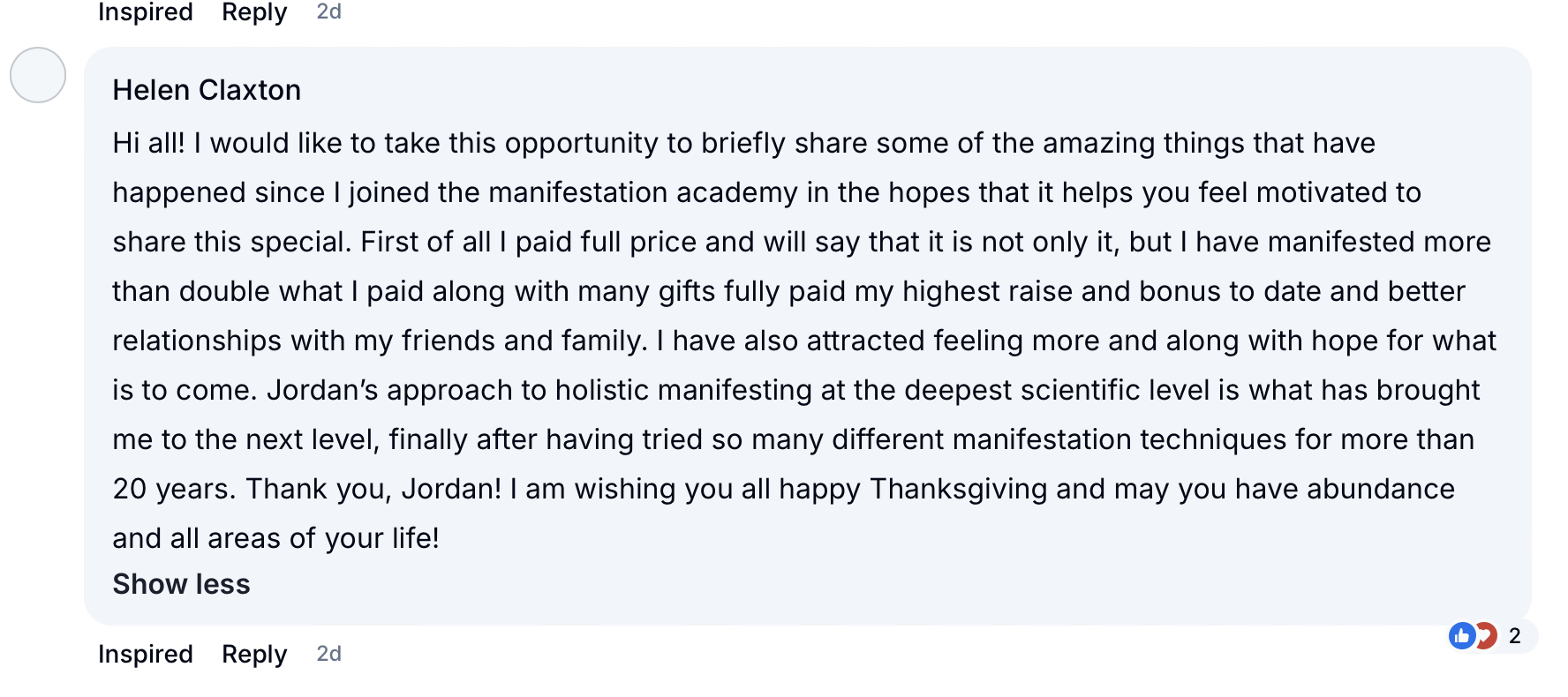Click the red heart reaction icon
This screenshot has width=1568, height=697.
coord(1487,635)
